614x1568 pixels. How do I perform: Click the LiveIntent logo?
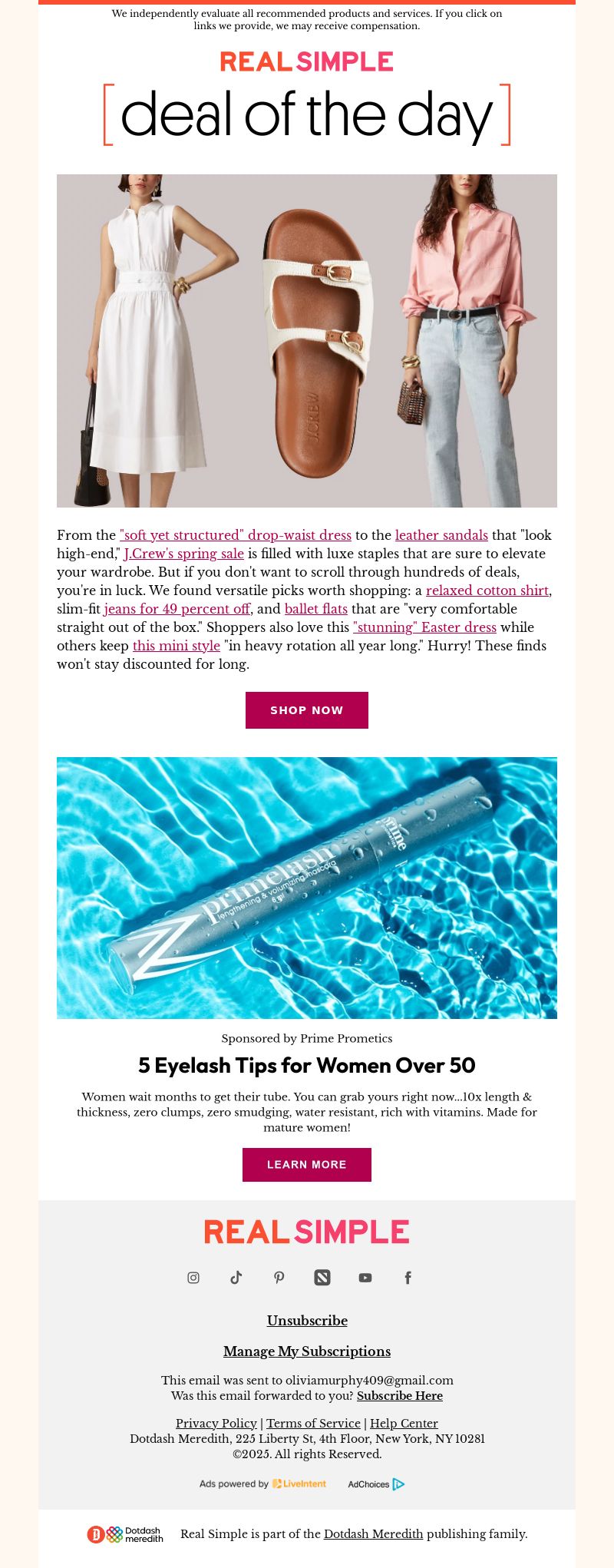click(x=299, y=1484)
